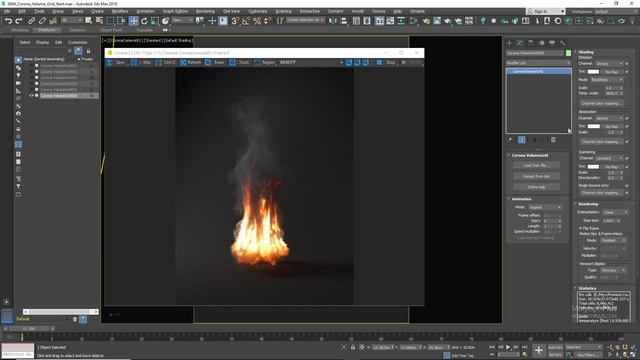Click Save icon in Corona frame buffer
640x360 pixels.
pyautogui.click(x=109, y=62)
